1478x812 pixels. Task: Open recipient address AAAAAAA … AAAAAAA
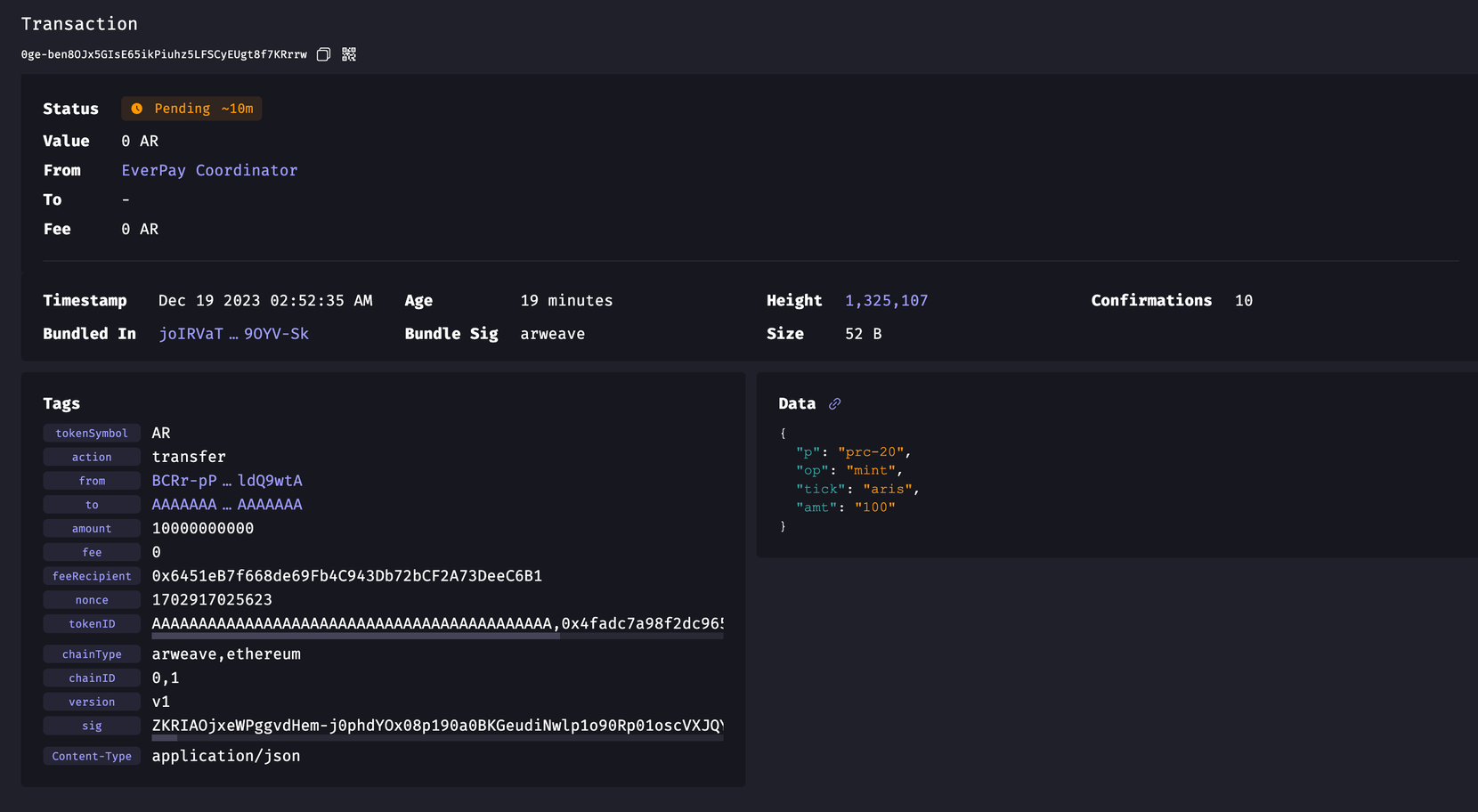(x=226, y=504)
